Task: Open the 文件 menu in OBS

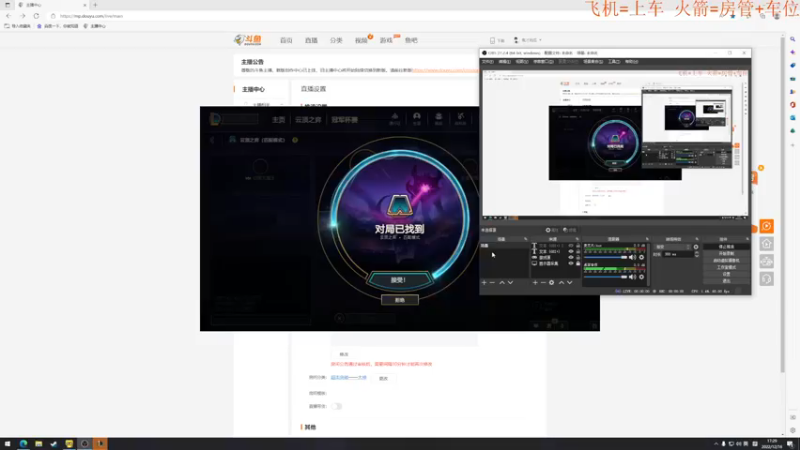Action: click(x=488, y=62)
